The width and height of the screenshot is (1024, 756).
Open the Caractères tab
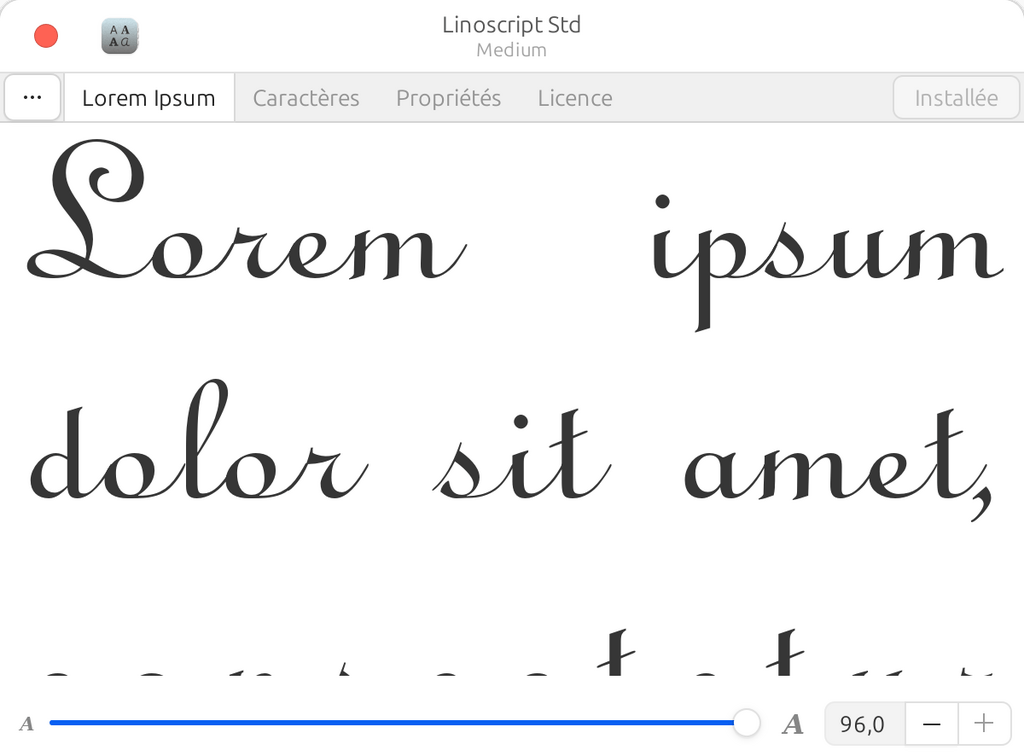pyautogui.click(x=306, y=98)
